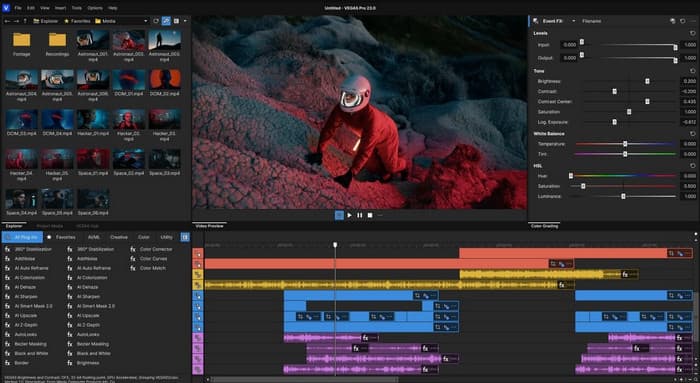
Task: Toggle the blue highlighted auto preview button
Action: 166,21
